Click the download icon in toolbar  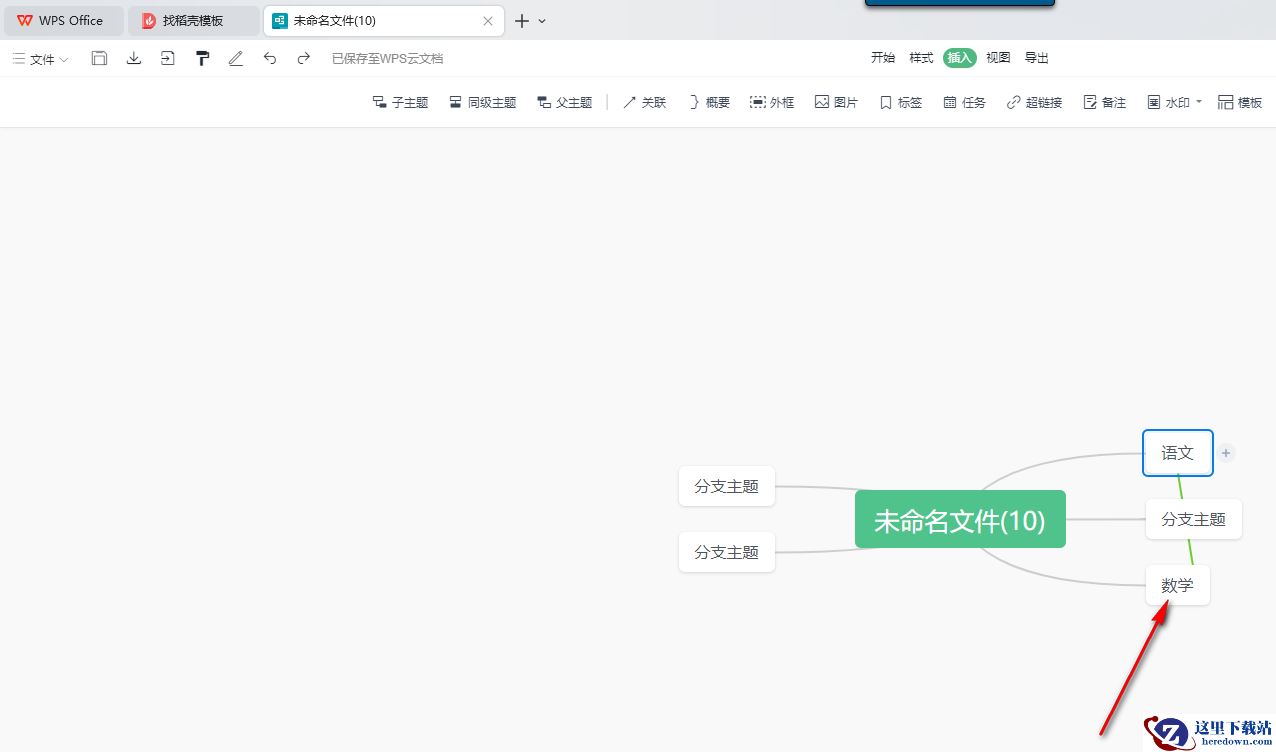point(133,58)
